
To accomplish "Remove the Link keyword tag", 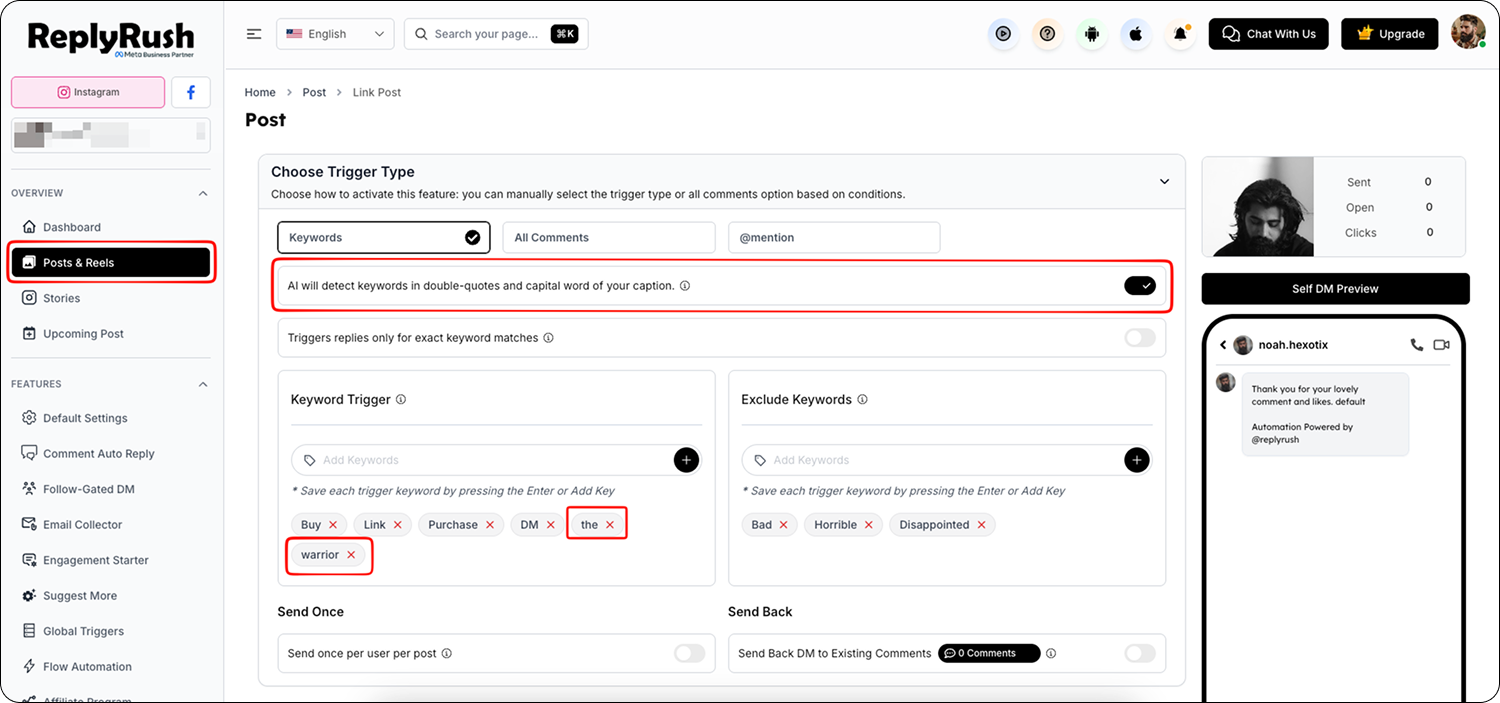I will point(397,525).
